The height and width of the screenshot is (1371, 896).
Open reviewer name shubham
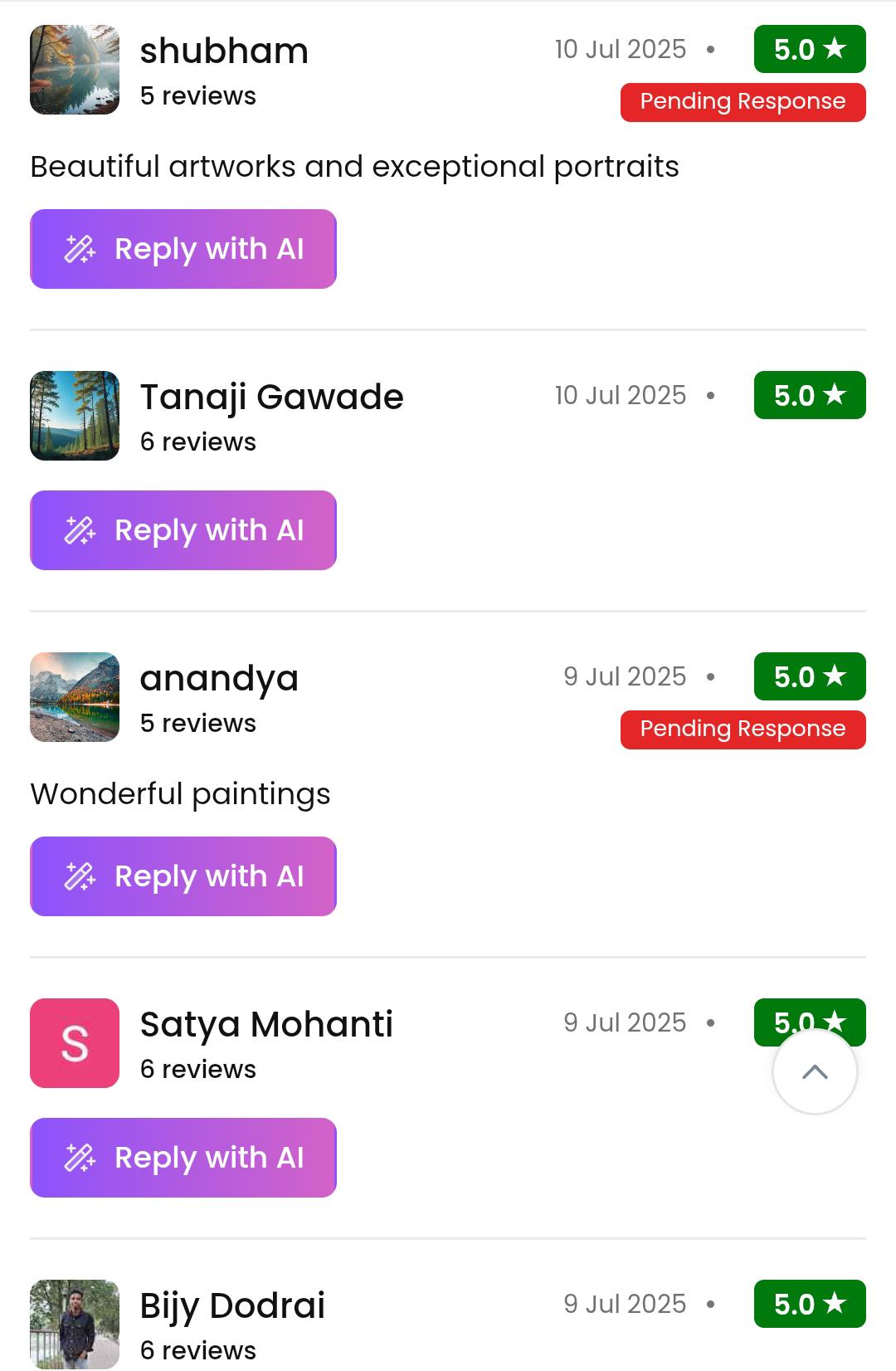[224, 51]
